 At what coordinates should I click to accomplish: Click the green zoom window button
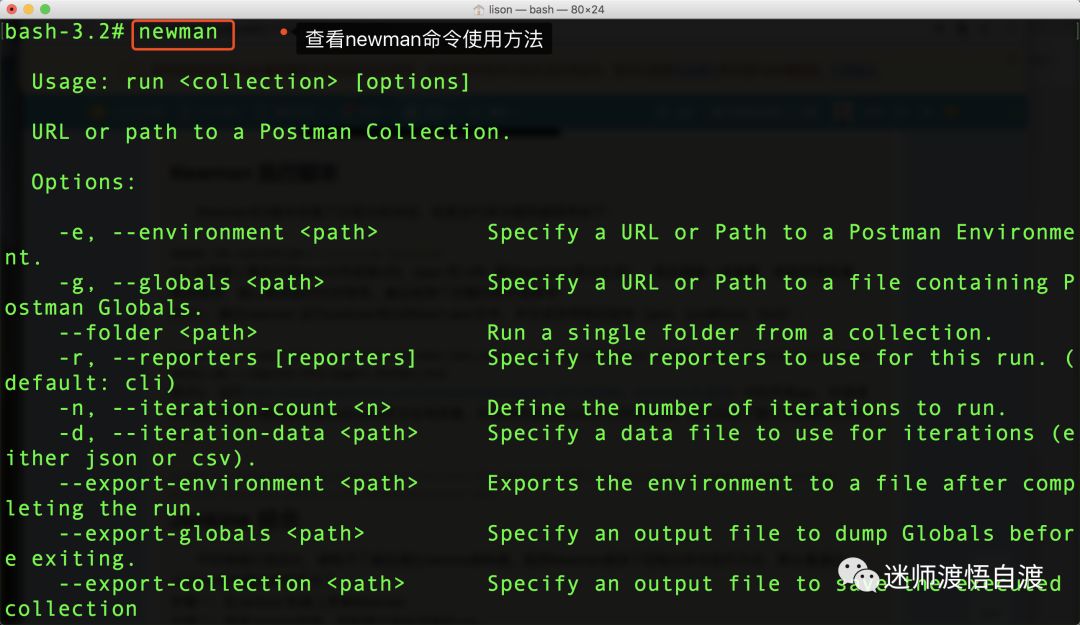pyautogui.click(x=45, y=9)
